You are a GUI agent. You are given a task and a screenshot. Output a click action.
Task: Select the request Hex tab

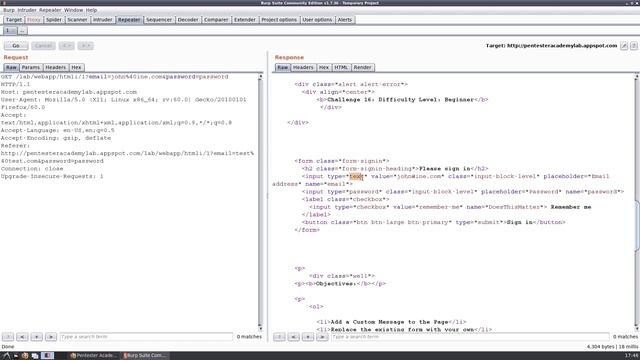coord(76,67)
